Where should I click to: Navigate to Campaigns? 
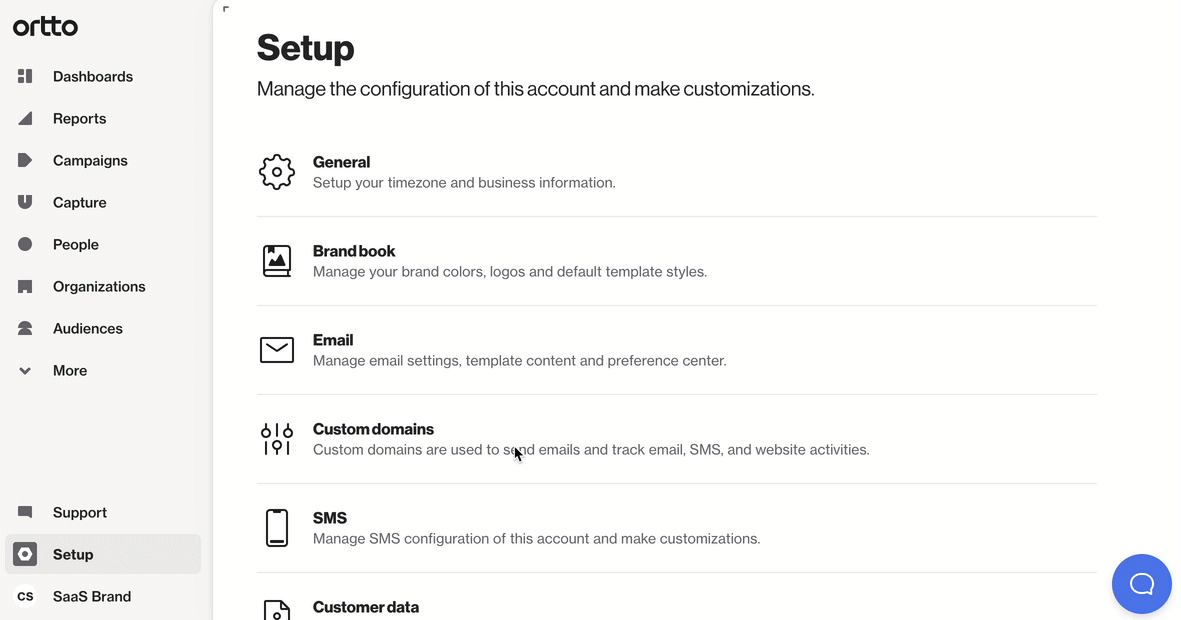(90, 161)
